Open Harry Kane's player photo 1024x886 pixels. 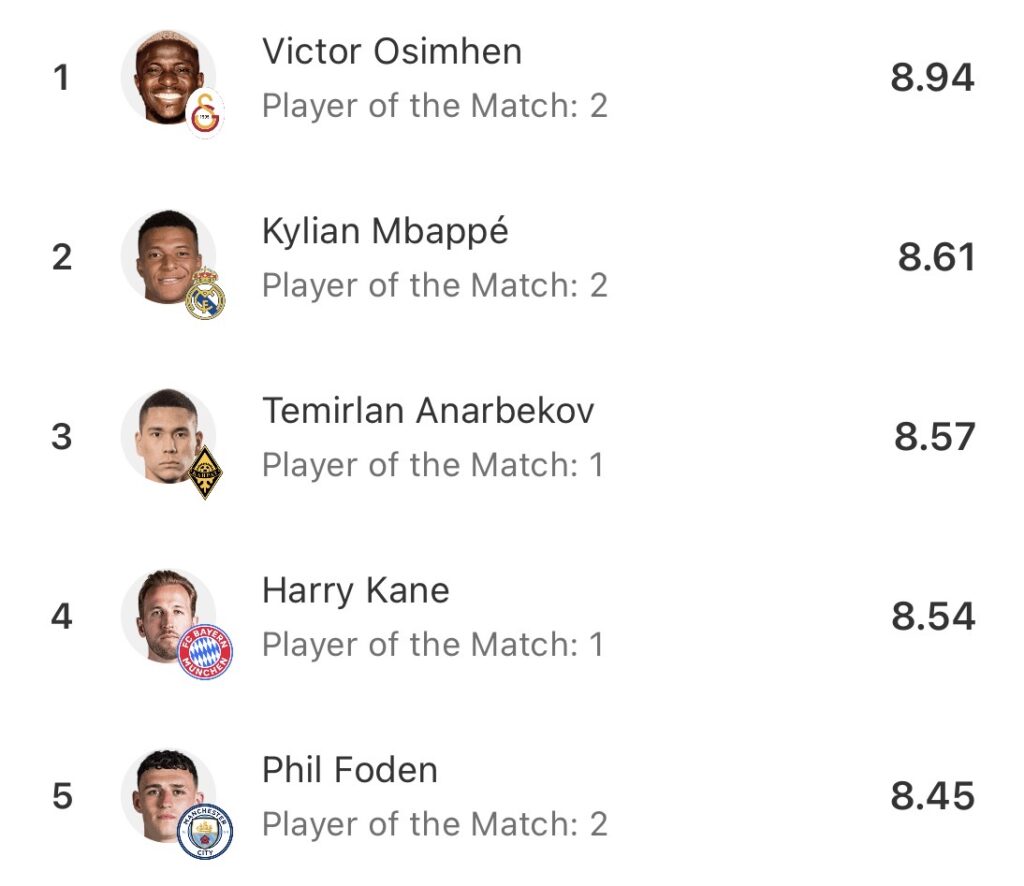pyautogui.click(x=164, y=616)
